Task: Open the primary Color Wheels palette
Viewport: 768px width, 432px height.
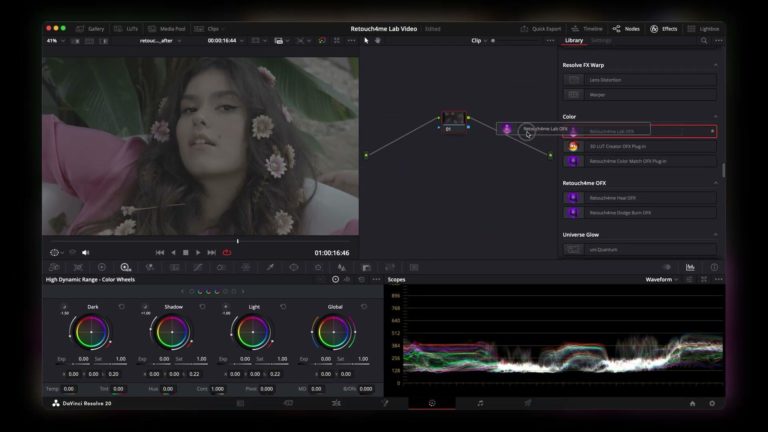Action: [x=102, y=267]
